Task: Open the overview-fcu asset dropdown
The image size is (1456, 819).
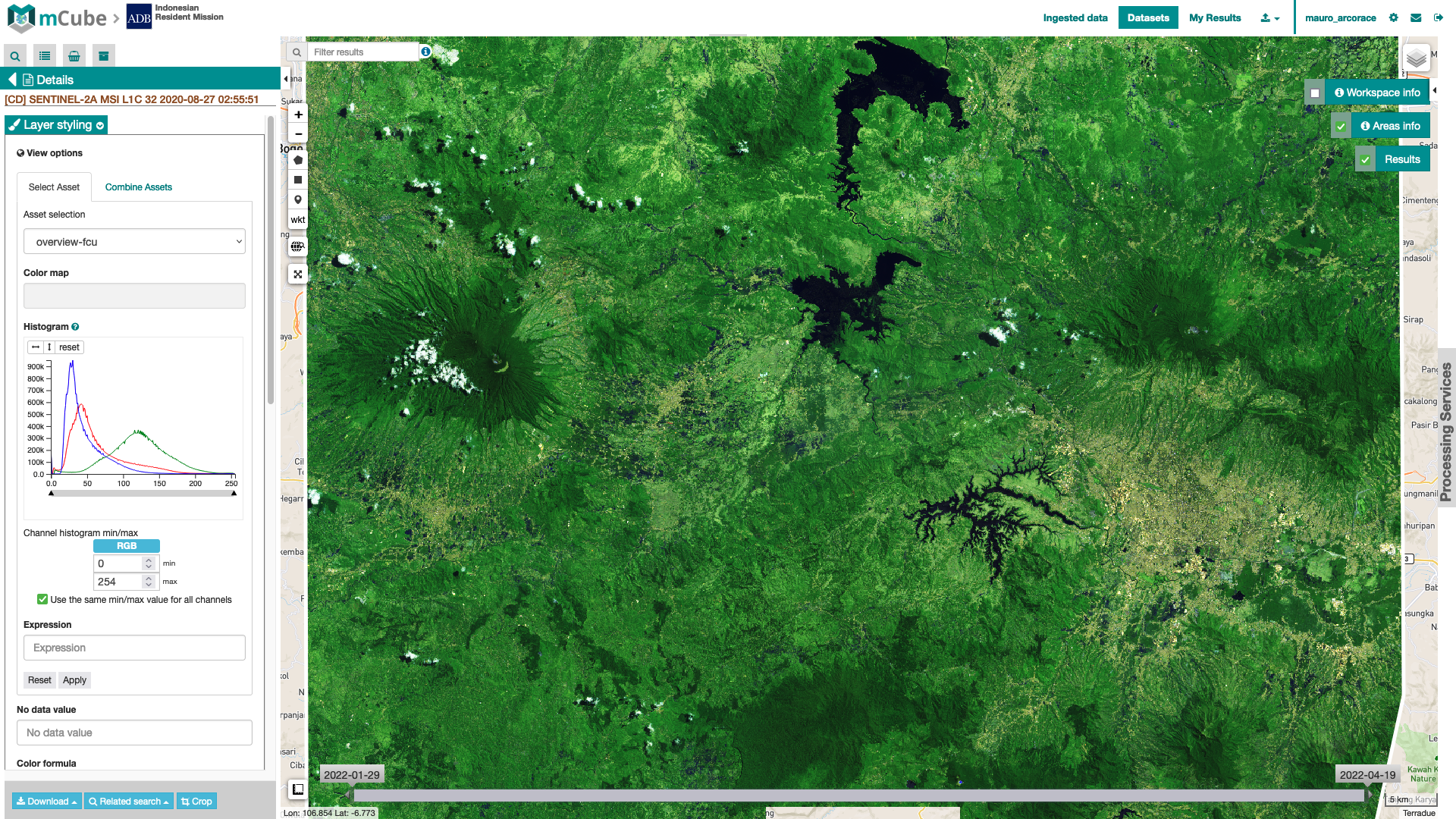Action: (x=134, y=242)
